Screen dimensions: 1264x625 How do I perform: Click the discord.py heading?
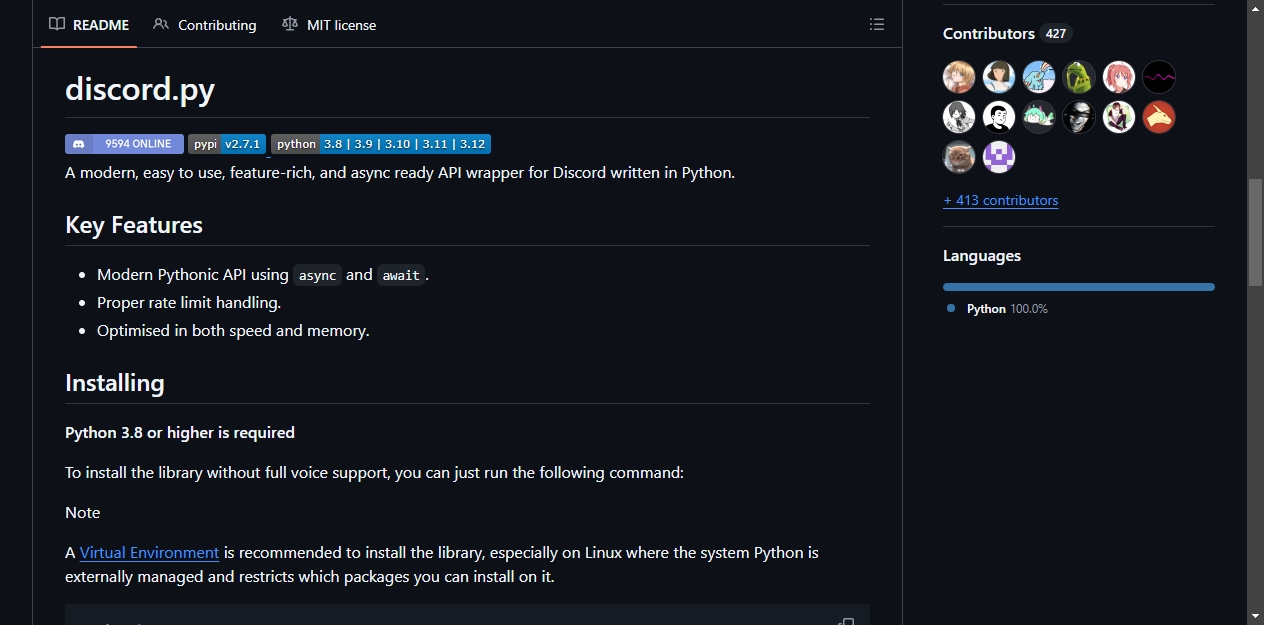click(x=140, y=89)
